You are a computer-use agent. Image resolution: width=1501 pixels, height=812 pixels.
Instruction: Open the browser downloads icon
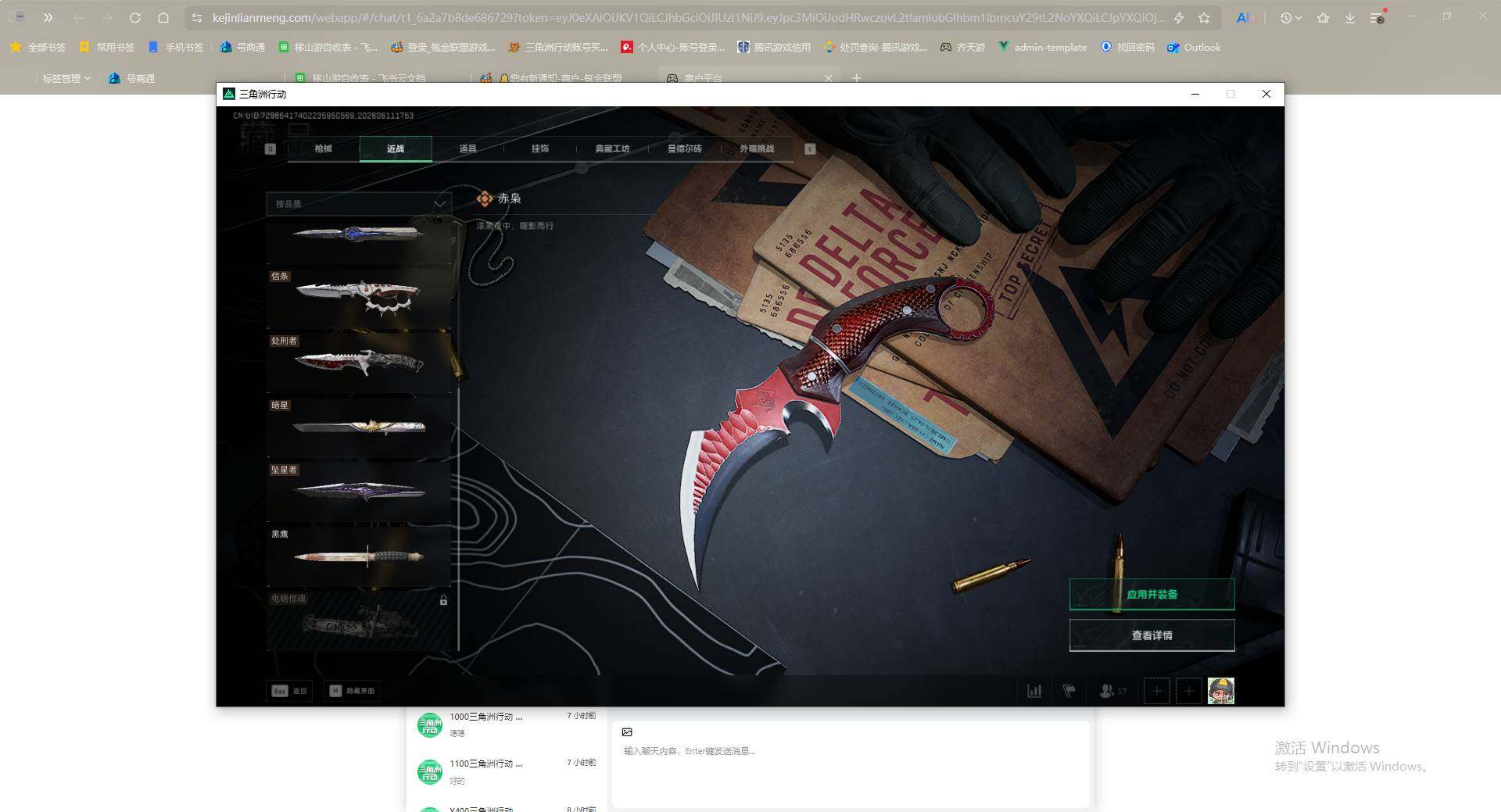point(1350,17)
